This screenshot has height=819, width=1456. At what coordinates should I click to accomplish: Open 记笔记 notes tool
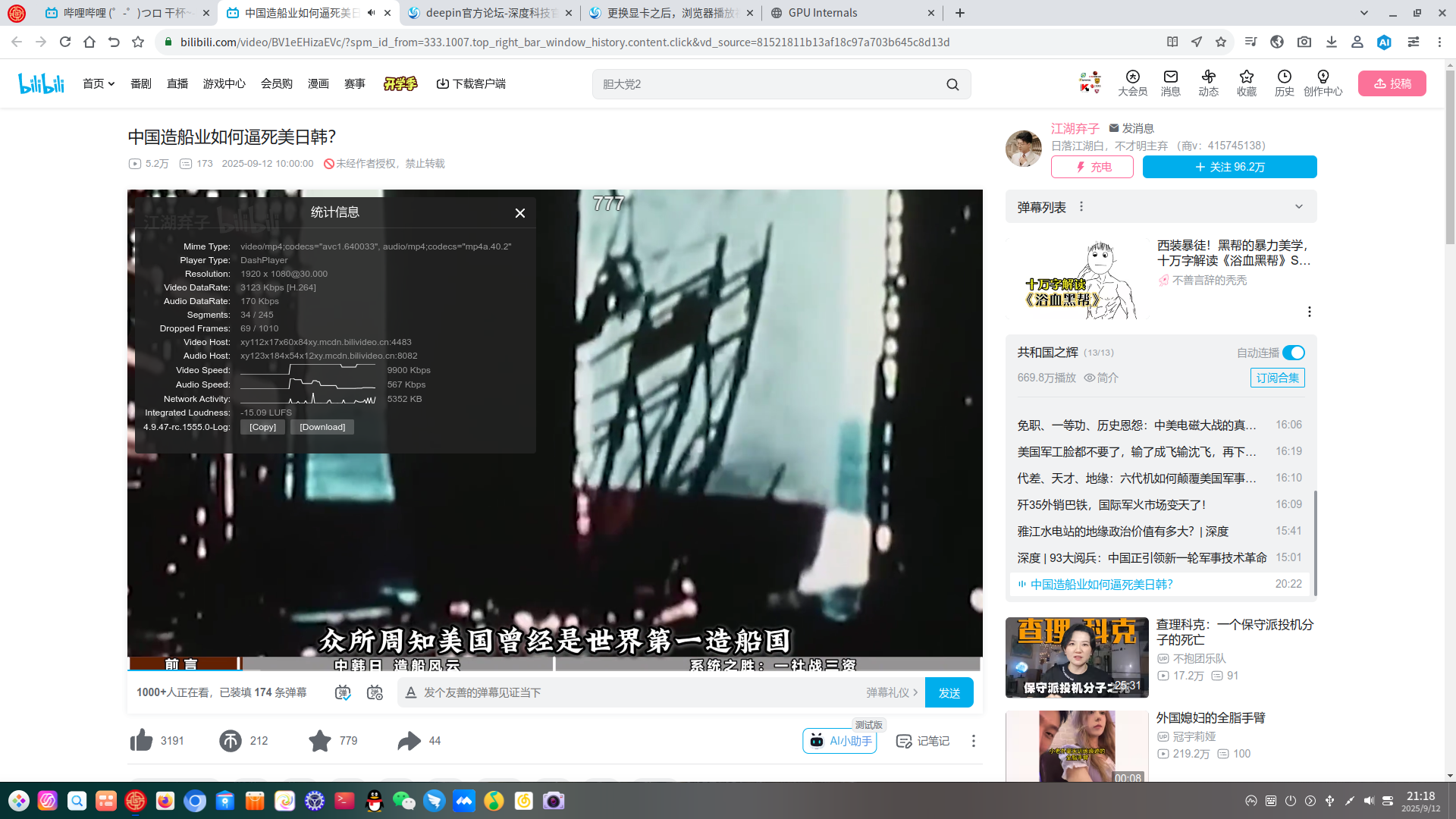click(923, 741)
